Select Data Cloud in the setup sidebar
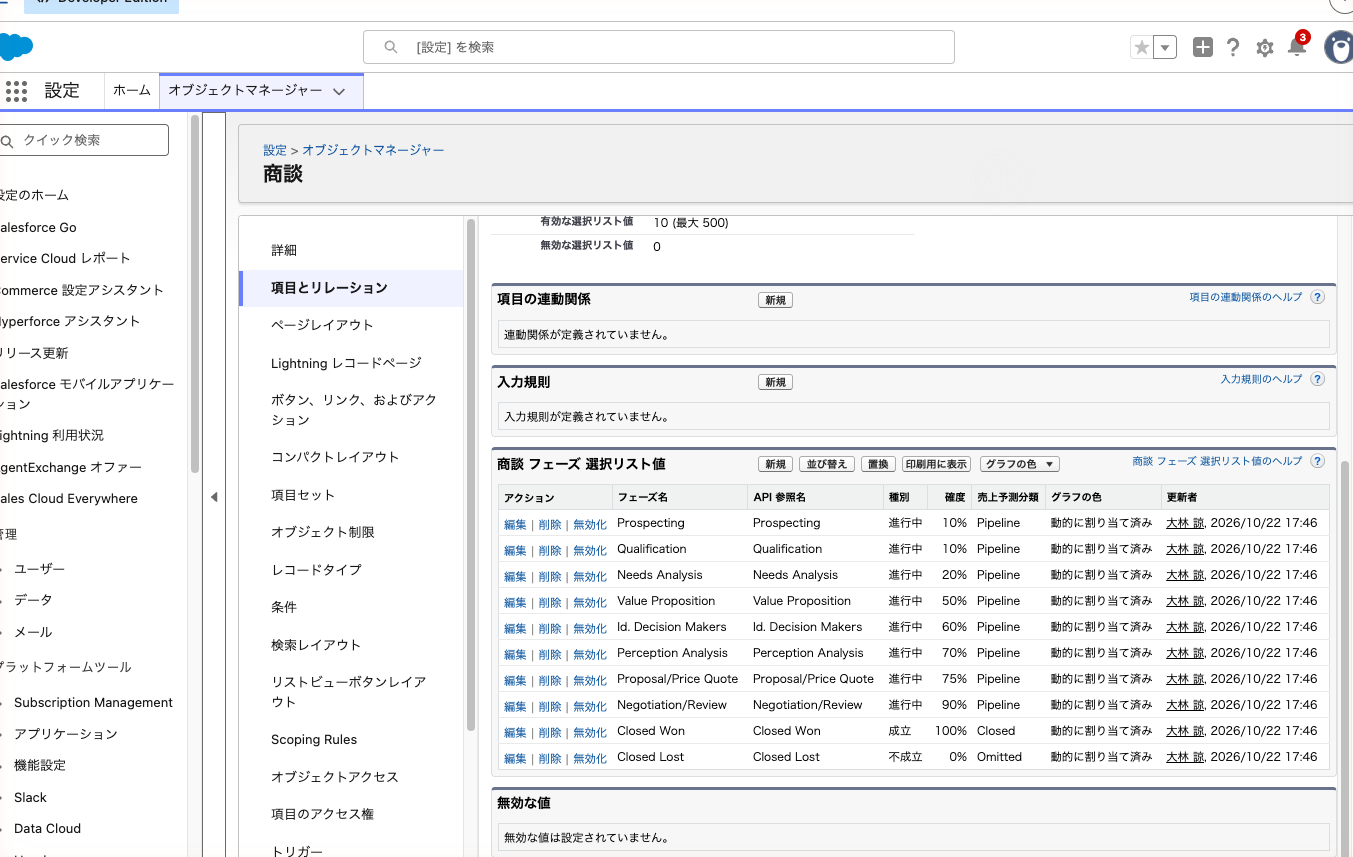The image size is (1353, 857). tap(47, 828)
